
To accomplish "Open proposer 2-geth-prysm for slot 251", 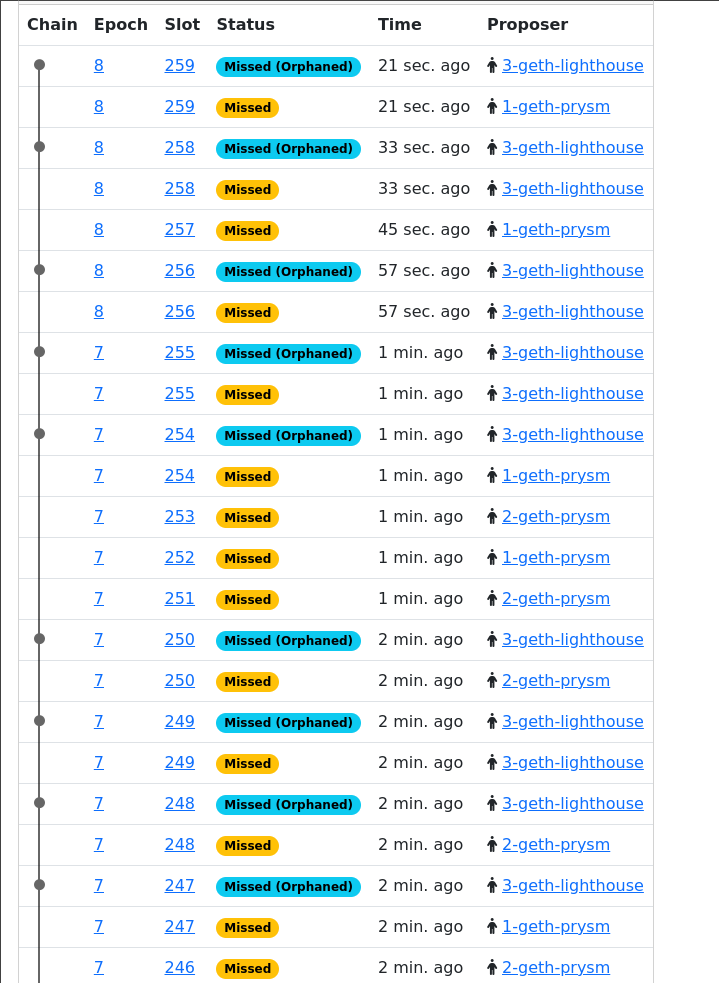I will click(555, 598).
